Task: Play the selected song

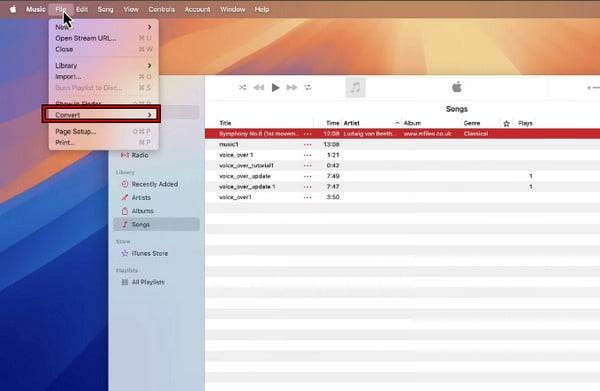Action: point(275,88)
